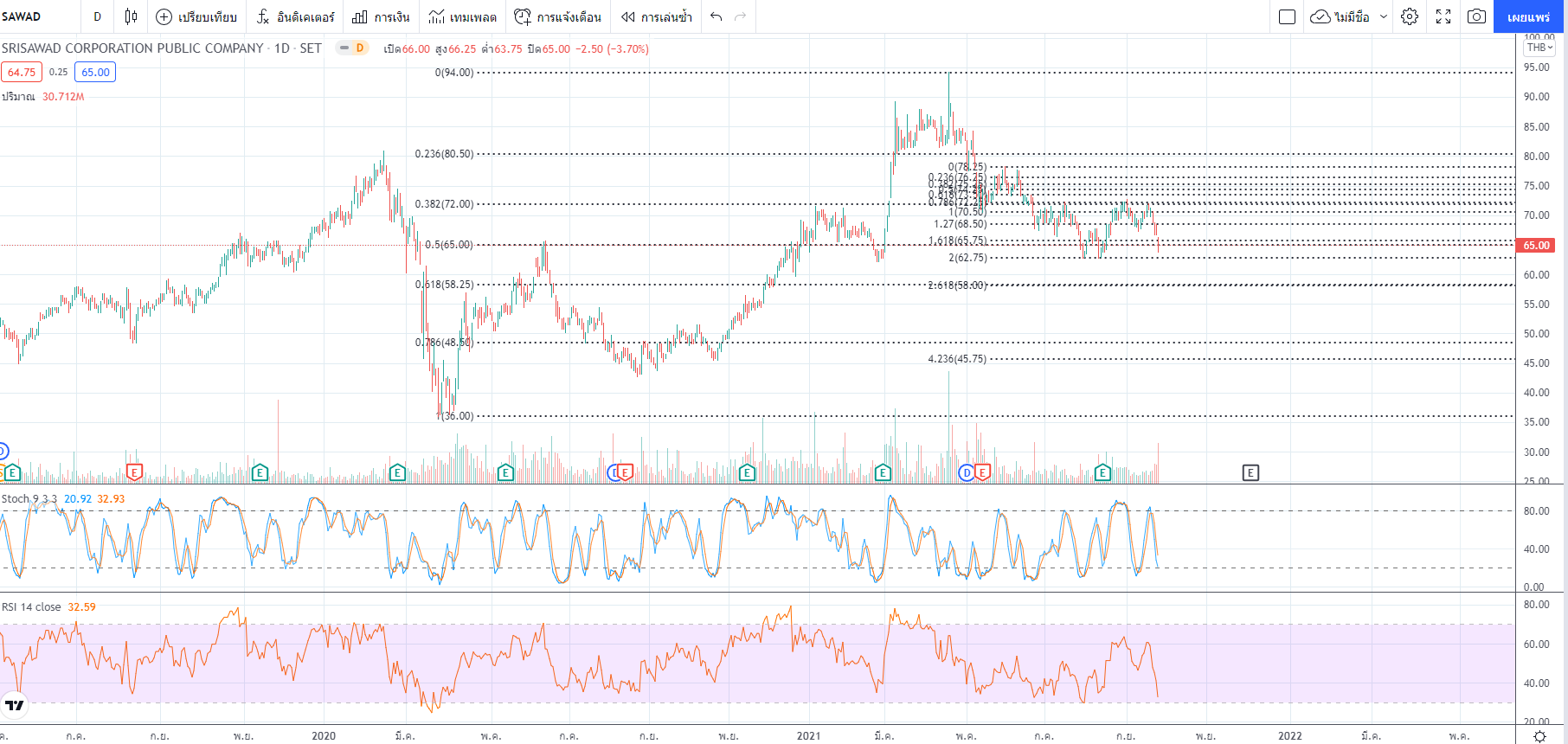This screenshot has width=1568, height=744.
Task: Select the 1.27(68.50) Fibonacci extension label
Action: click(x=961, y=224)
